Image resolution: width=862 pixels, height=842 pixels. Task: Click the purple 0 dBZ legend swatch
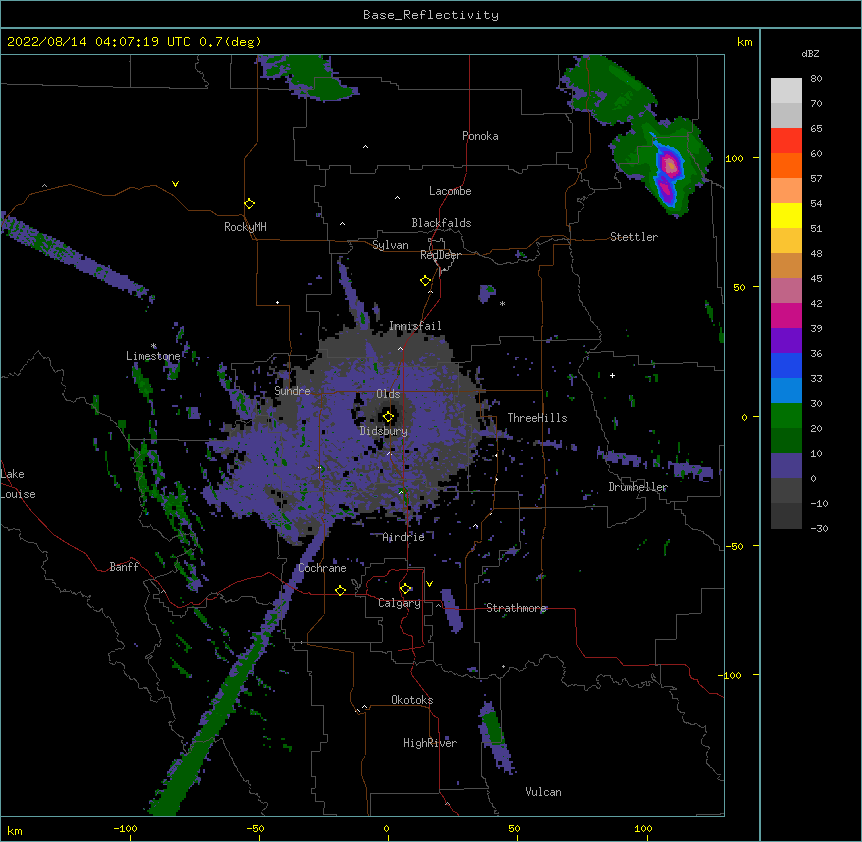point(786,466)
